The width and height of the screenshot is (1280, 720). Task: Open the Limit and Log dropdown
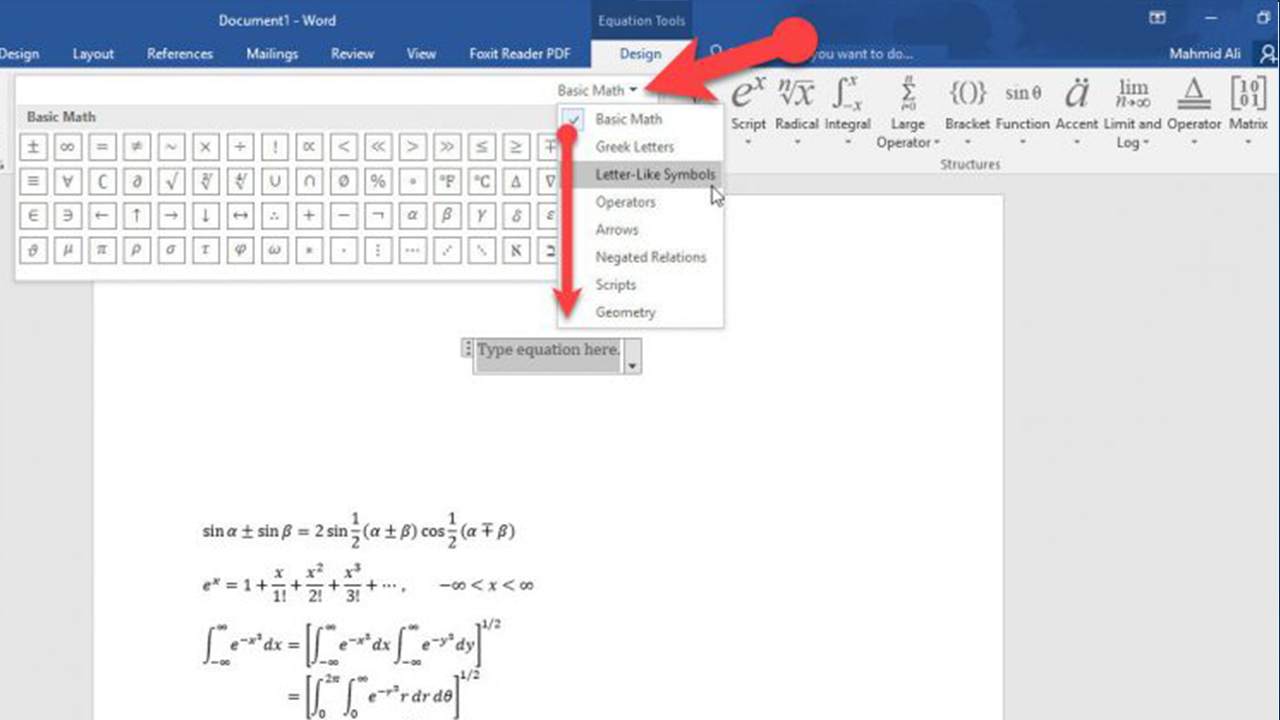click(1133, 113)
